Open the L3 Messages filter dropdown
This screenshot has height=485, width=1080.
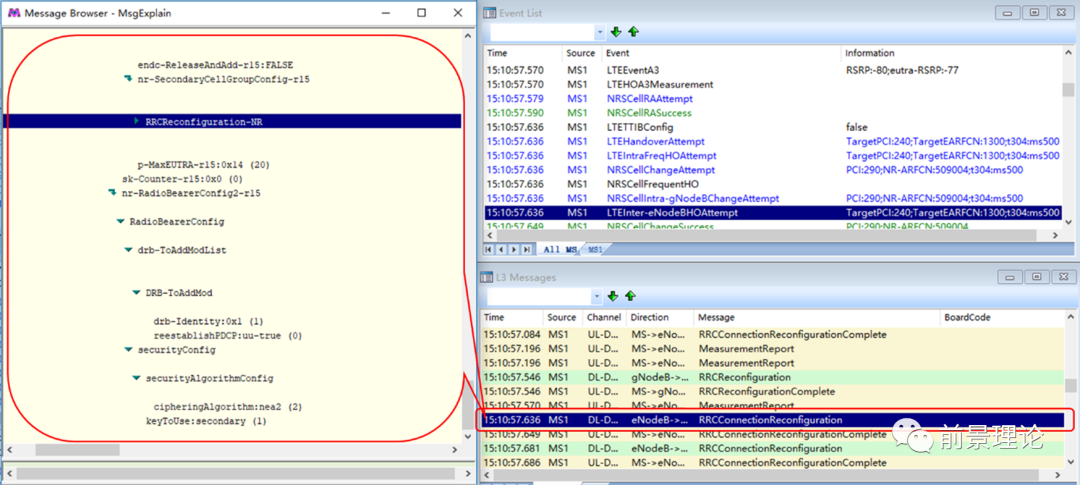click(x=596, y=296)
